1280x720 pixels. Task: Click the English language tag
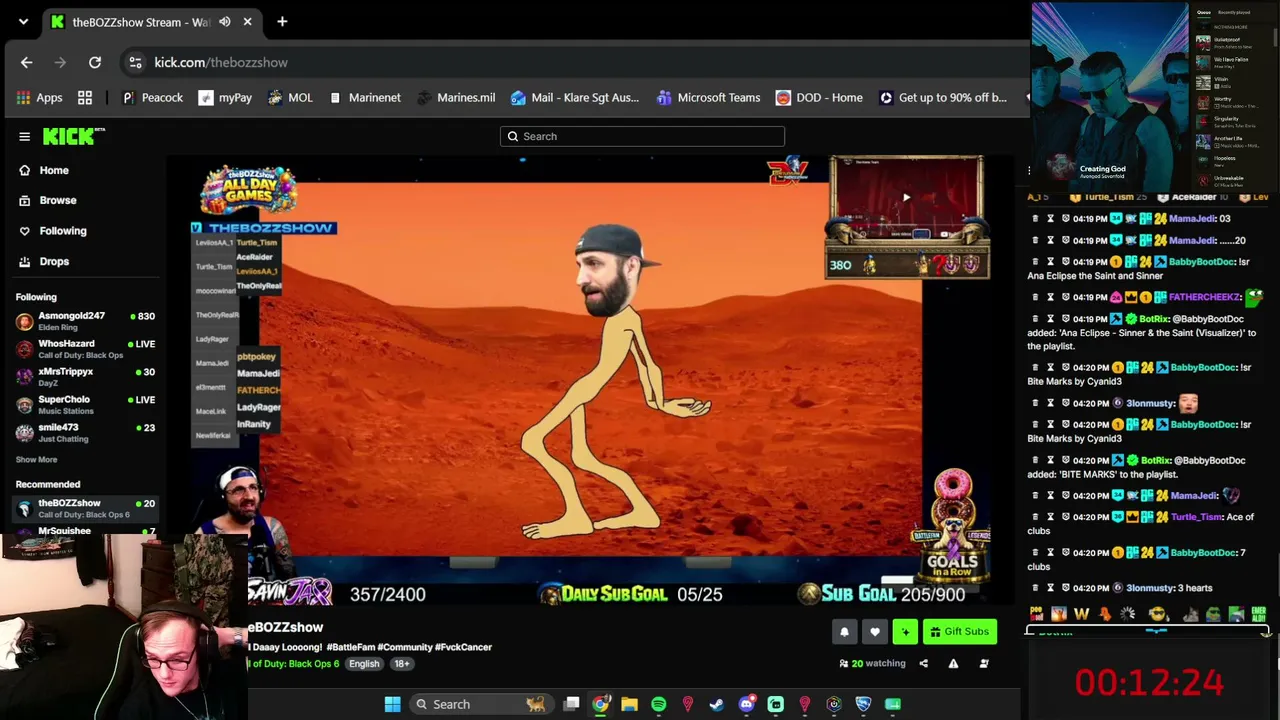point(364,664)
